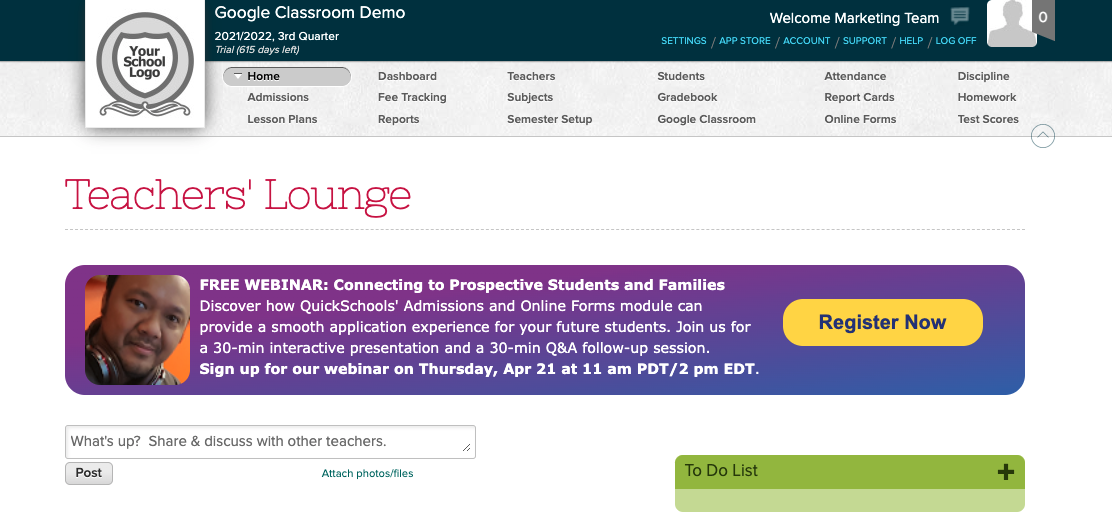1112x528 pixels.
Task: Click the Log Off link
Action: click(956, 41)
